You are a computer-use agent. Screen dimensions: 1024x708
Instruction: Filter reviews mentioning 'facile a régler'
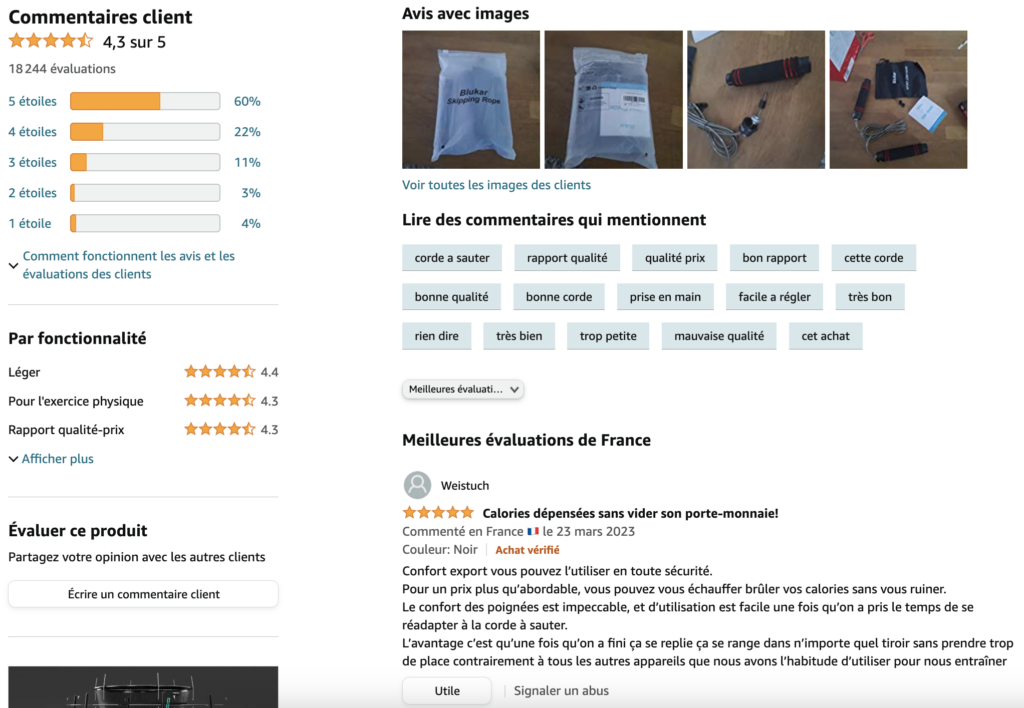[774, 297]
